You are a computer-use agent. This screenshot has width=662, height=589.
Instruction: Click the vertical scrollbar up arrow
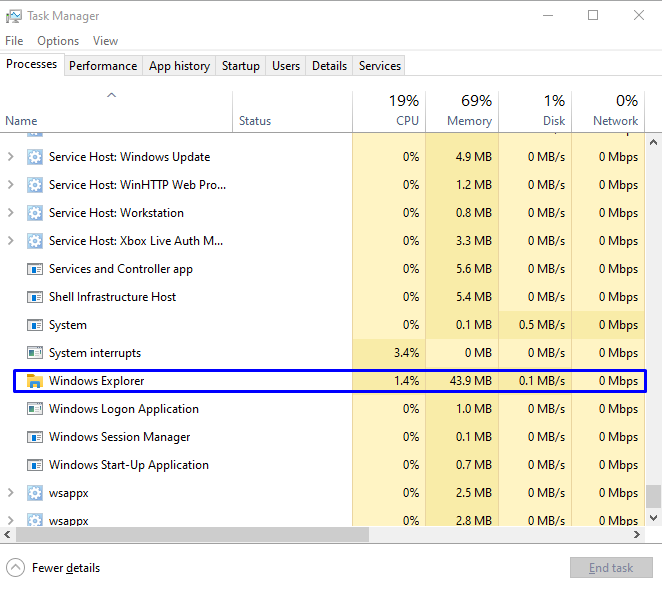point(653,142)
